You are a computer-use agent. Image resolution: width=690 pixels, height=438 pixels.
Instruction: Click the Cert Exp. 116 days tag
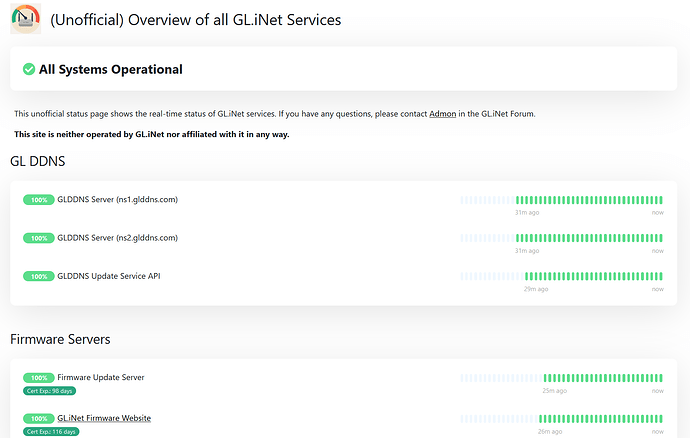pyautogui.click(x=51, y=432)
